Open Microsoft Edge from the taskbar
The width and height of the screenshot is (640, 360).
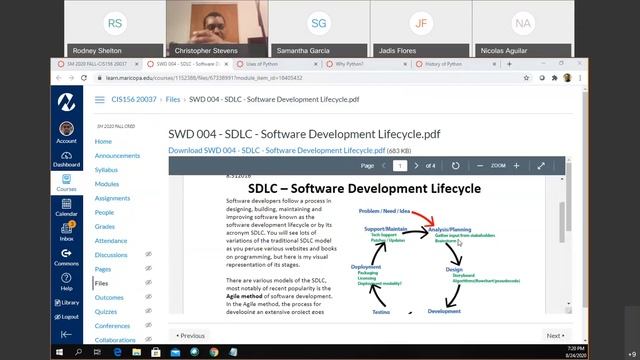(117, 352)
